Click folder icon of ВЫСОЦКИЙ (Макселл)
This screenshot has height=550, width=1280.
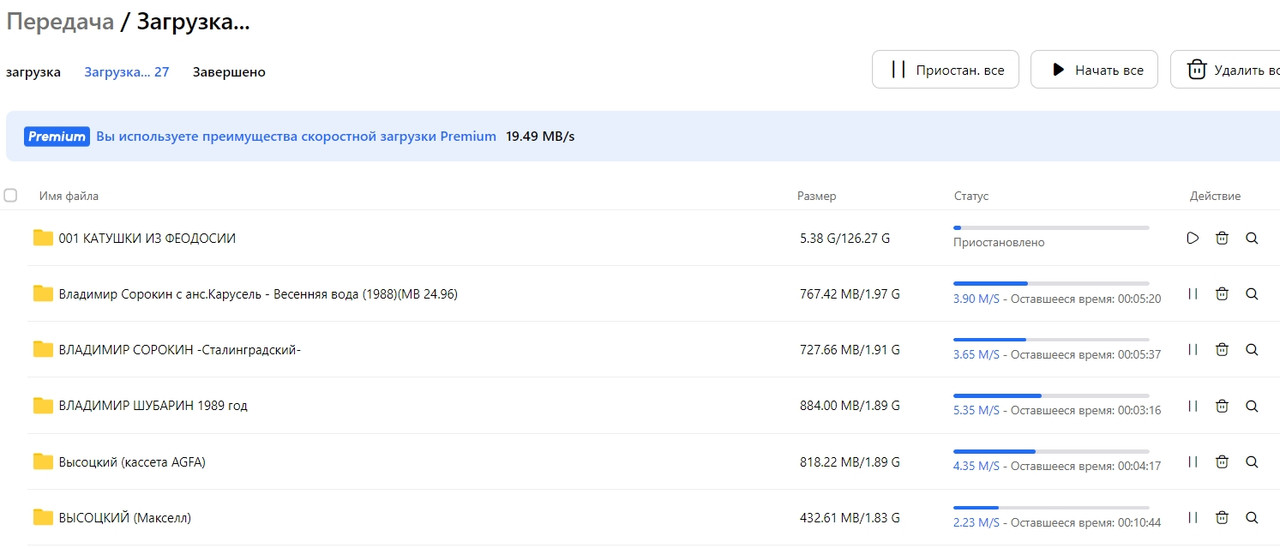pyautogui.click(x=43, y=518)
